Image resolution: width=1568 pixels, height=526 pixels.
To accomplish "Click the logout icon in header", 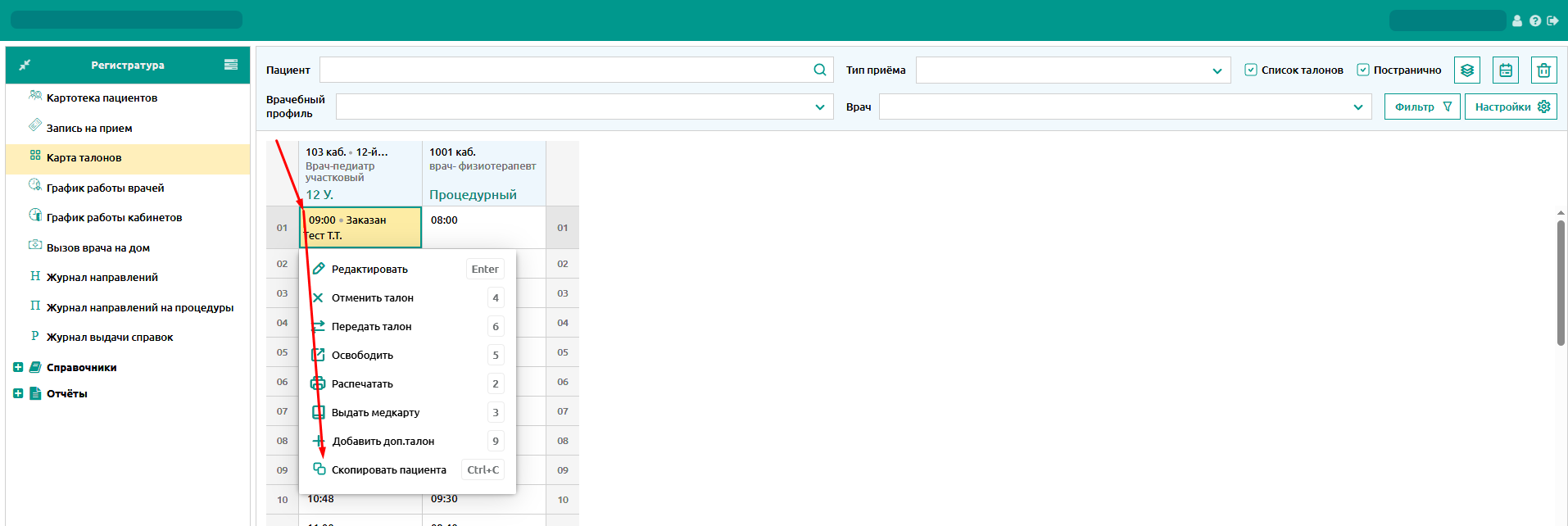I will [1552, 21].
